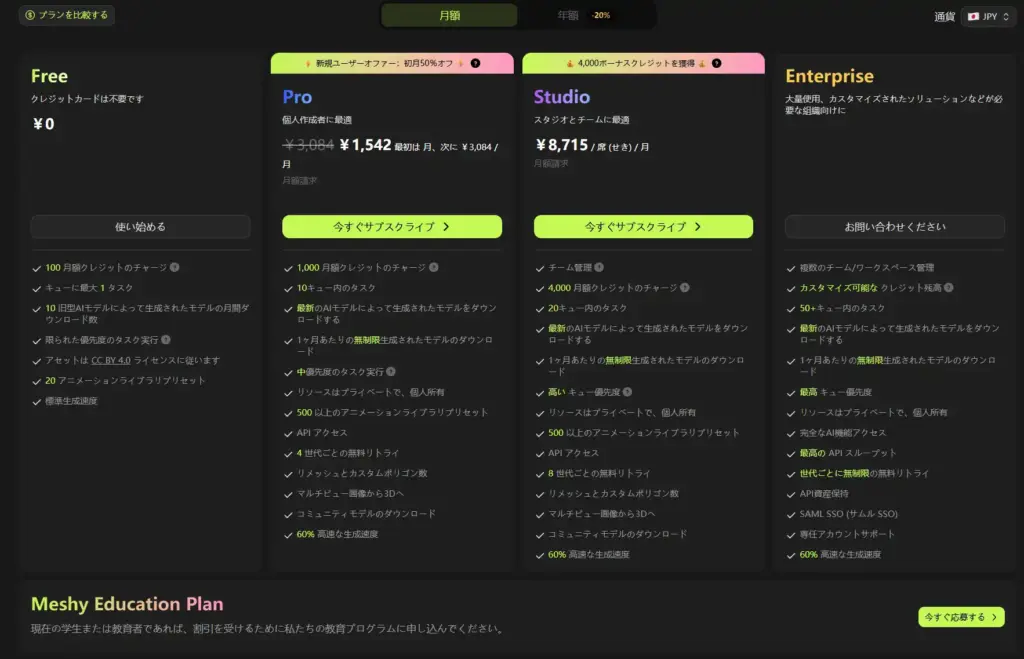Image resolution: width=1024 pixels, height=659 pixels.
Task: Click Free plan 使い始める button
Action: click(x=140, y=227)
